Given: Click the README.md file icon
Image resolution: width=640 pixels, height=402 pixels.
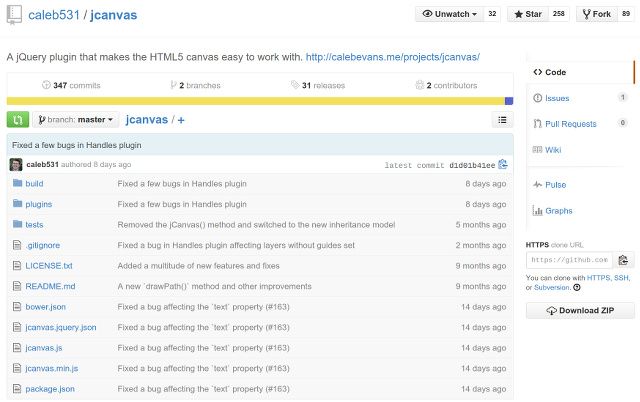Looking at the screenshot, I should click(x=17, y=286).
